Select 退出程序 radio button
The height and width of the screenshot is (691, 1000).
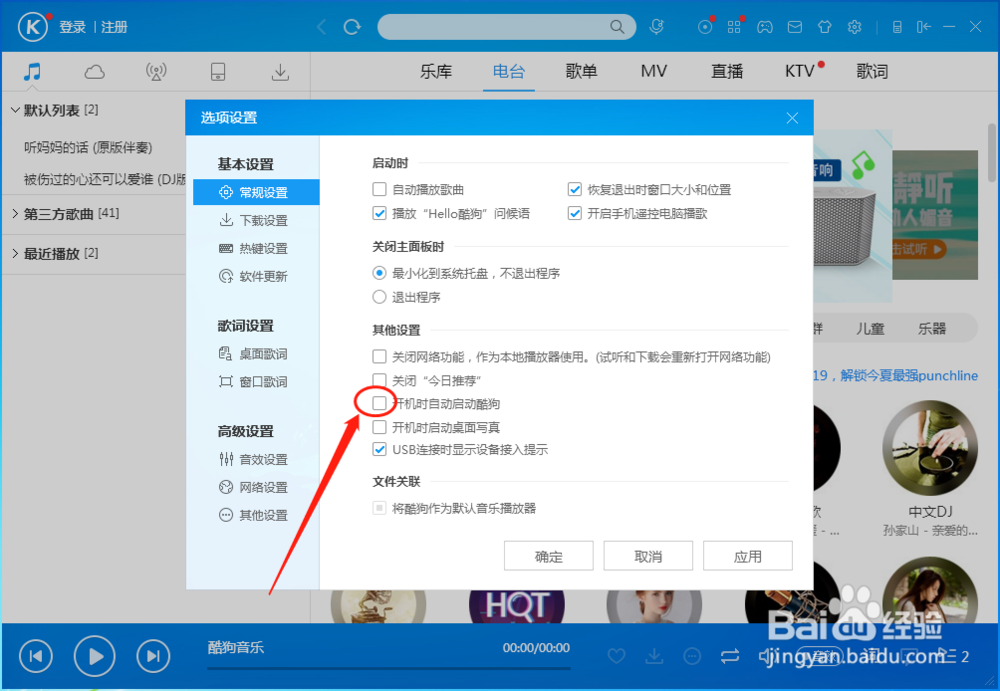[x=379, y=297]
